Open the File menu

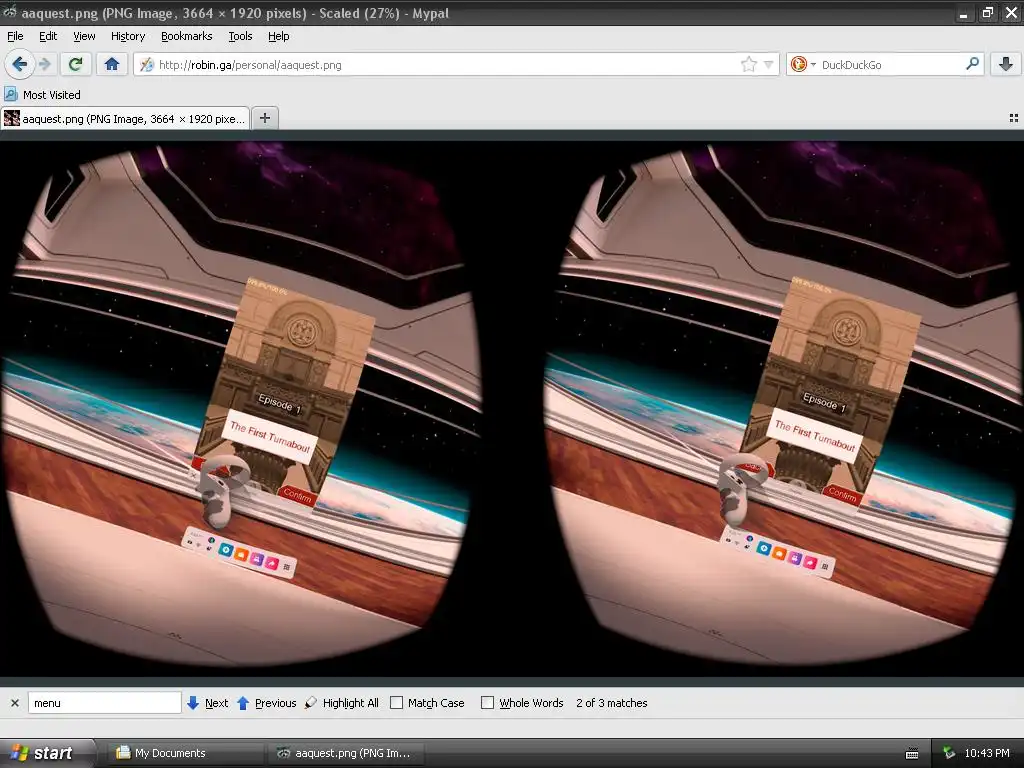point(15,36)
